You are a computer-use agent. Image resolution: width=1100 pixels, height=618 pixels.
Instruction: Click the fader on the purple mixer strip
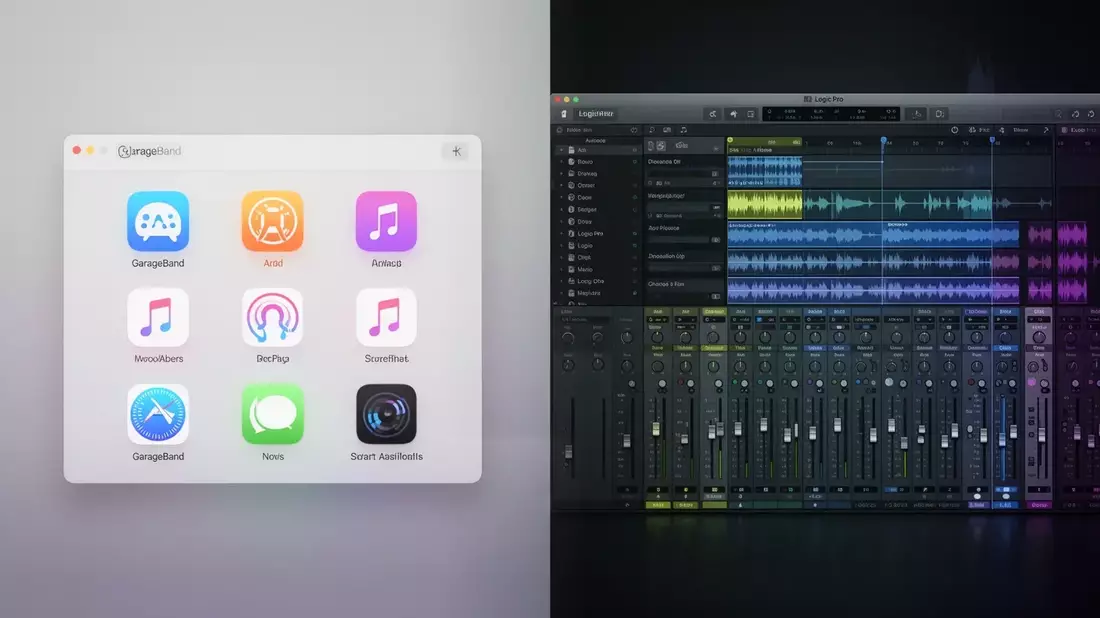click(1041, 434)
